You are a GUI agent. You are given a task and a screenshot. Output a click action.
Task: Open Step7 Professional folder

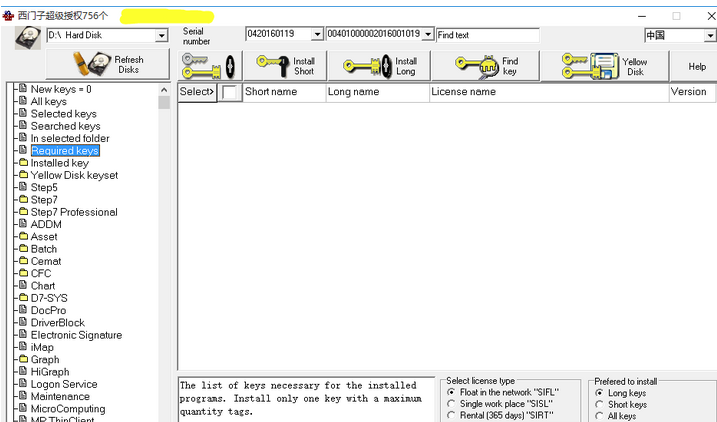point(74,213)
